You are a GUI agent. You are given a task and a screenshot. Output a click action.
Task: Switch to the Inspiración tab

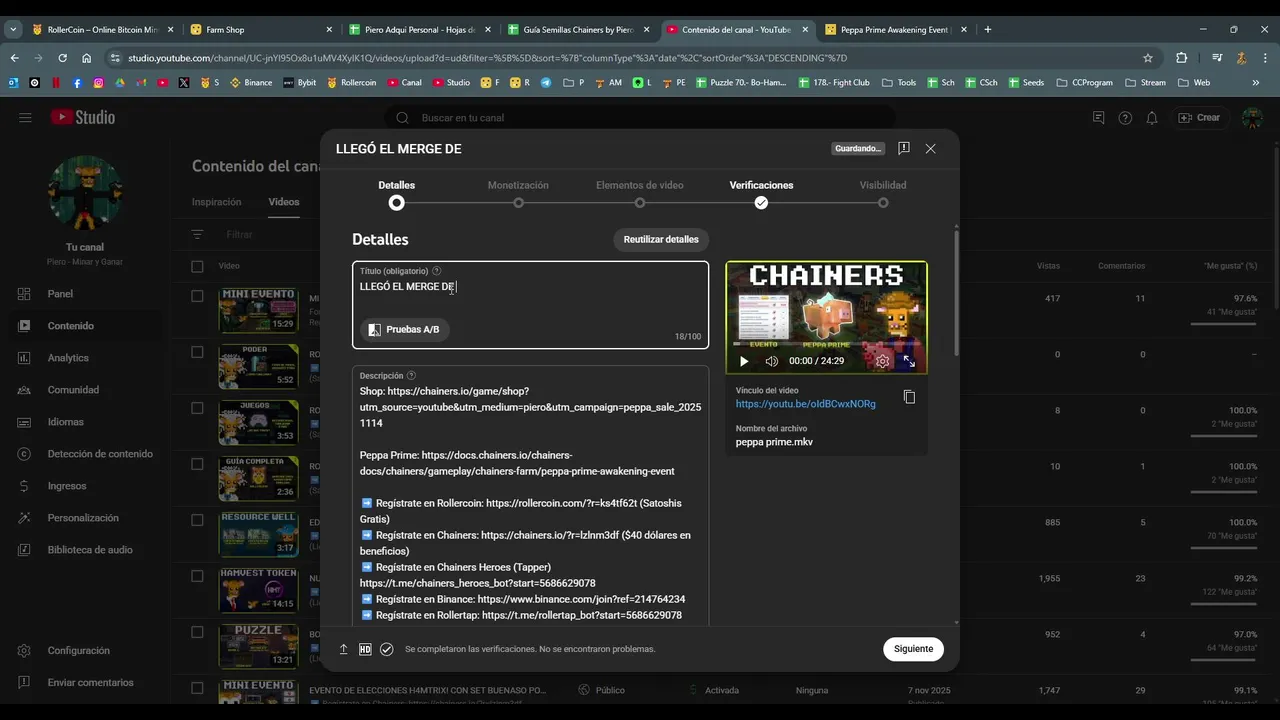click(216, 202)
